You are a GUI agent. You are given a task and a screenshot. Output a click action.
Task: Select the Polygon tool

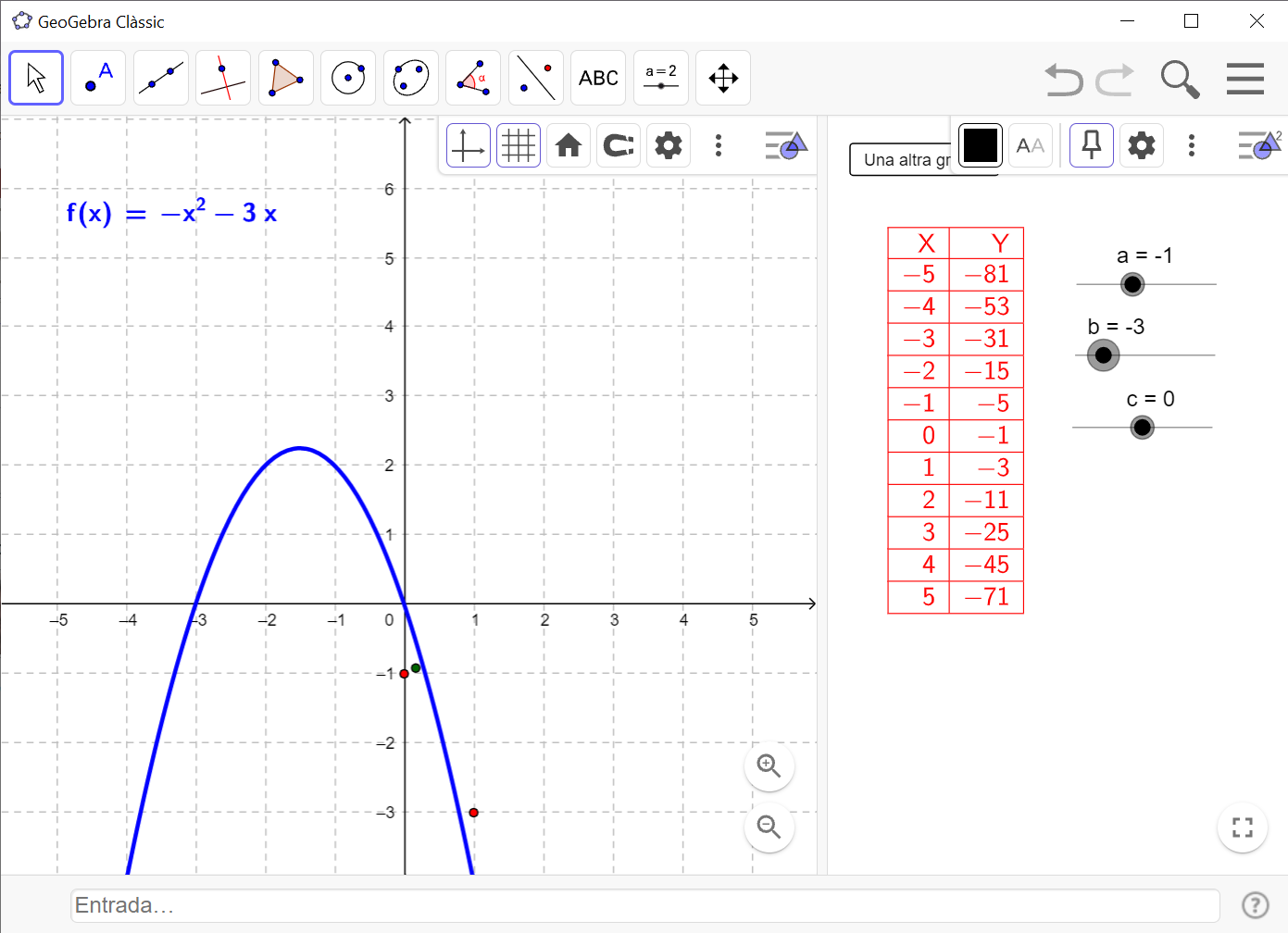(x=286, y=78)
